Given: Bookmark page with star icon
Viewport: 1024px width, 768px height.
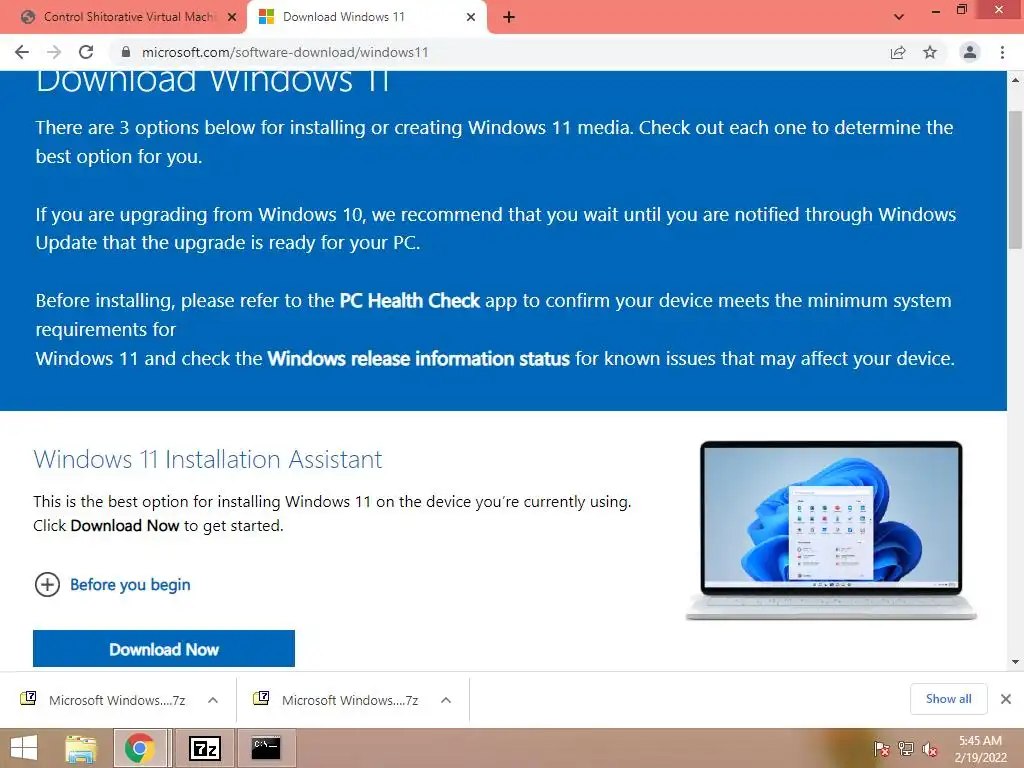Looking at the screenshot, I should [x=930, y=52].
